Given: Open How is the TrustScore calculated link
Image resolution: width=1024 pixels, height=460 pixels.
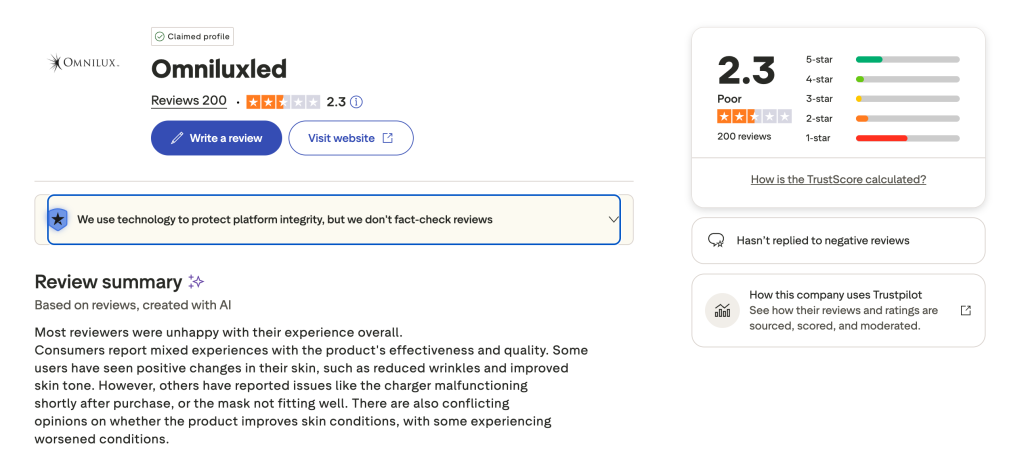Looking at the screenshot, I should coord(838,179).
